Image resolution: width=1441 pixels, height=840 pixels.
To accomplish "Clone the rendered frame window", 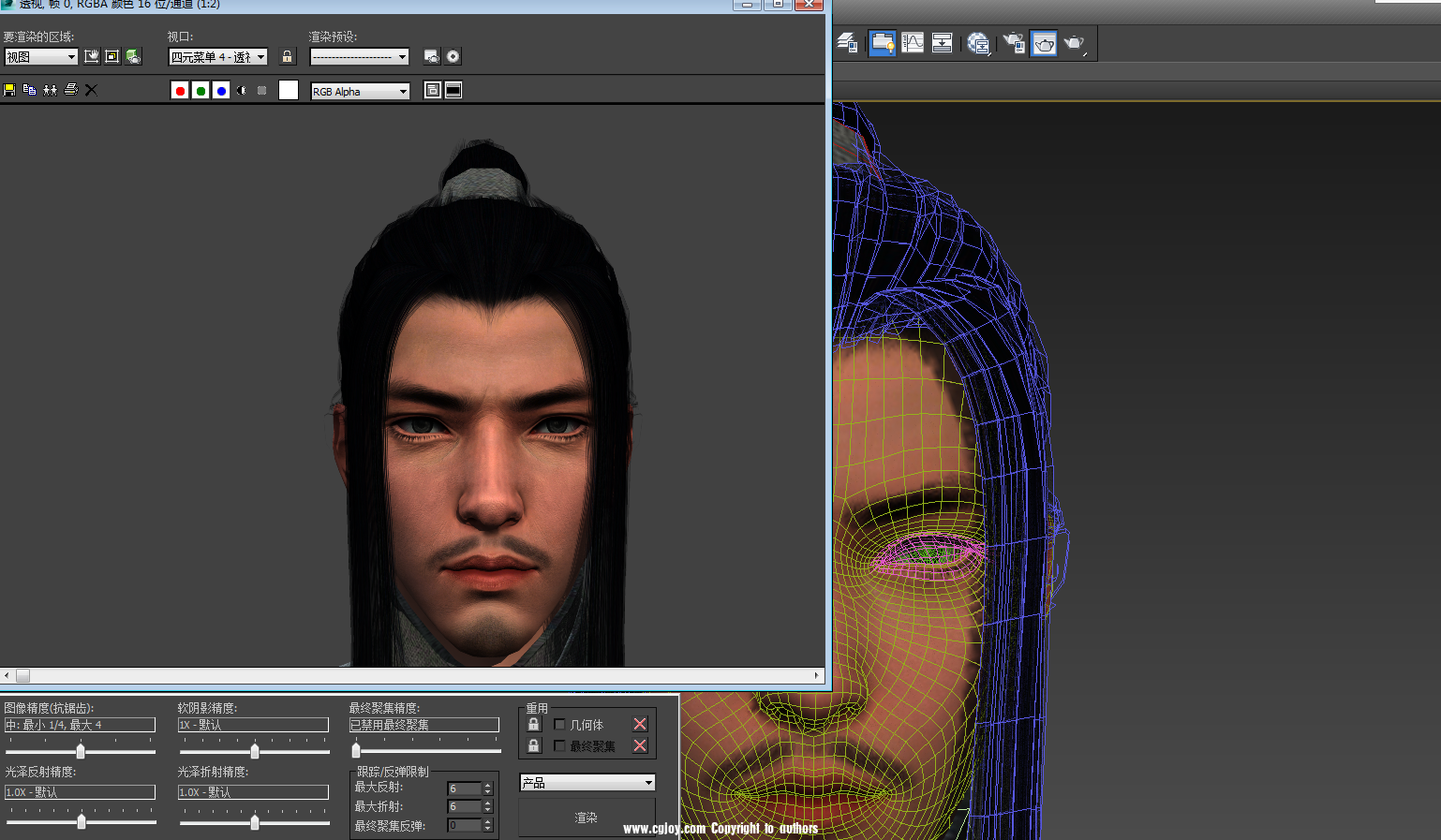I will click(x=50, y=90).
